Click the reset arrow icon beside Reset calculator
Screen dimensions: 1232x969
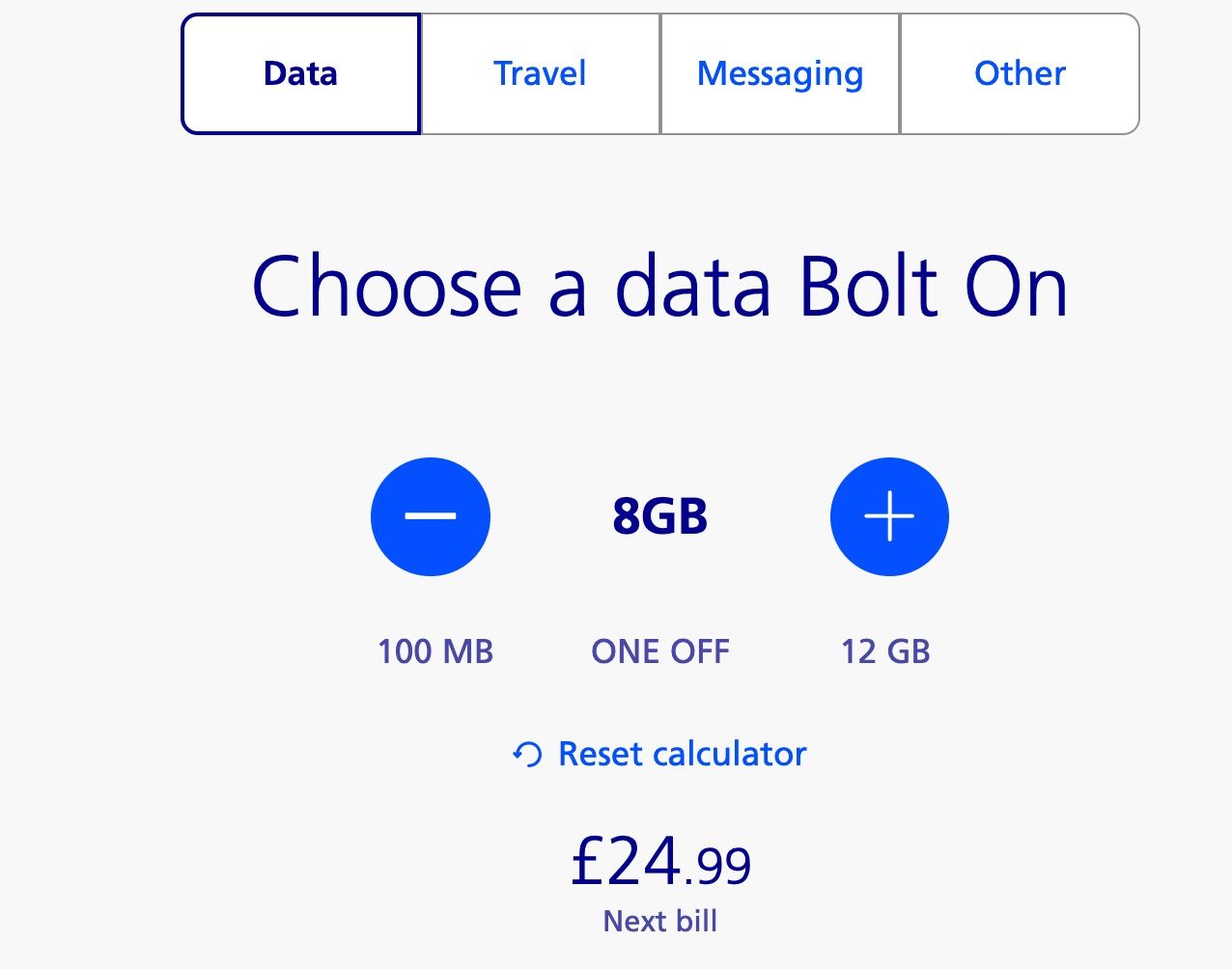pos(526,754)
